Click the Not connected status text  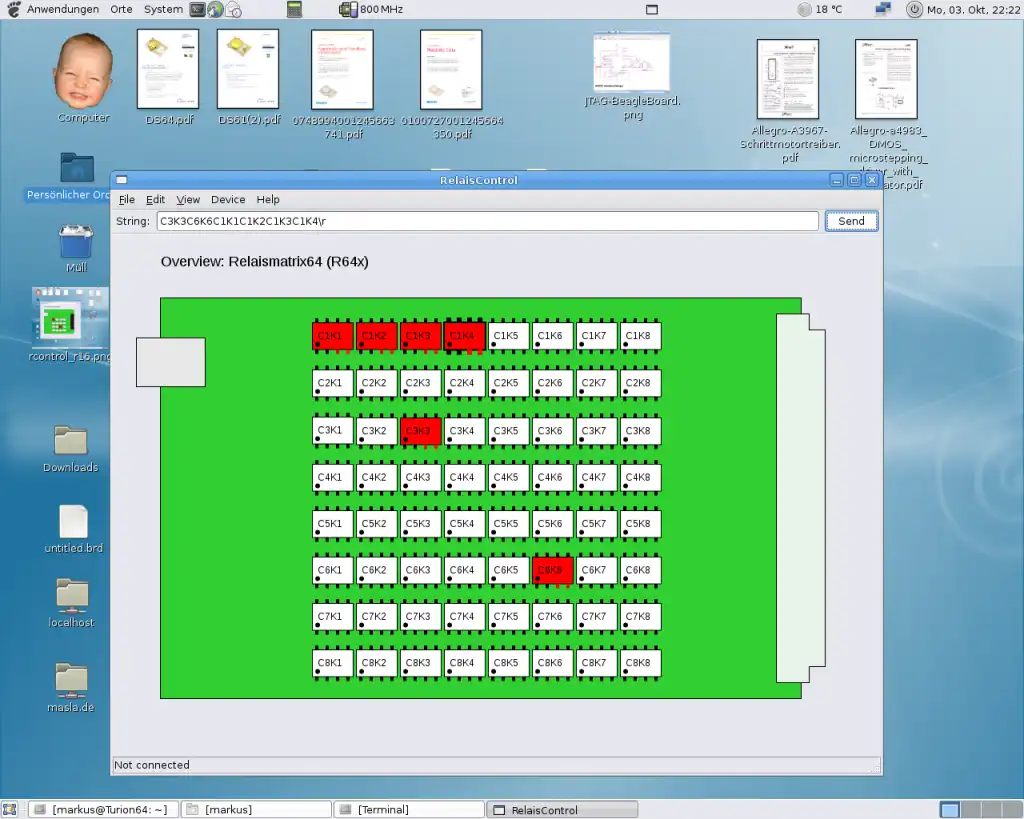tap(152, 765)
